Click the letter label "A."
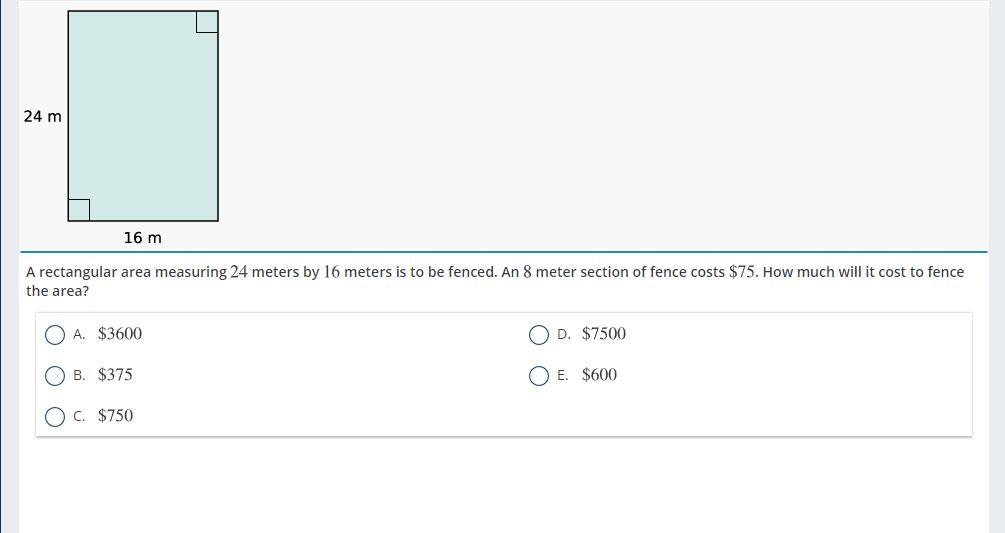 coord(79,335)
